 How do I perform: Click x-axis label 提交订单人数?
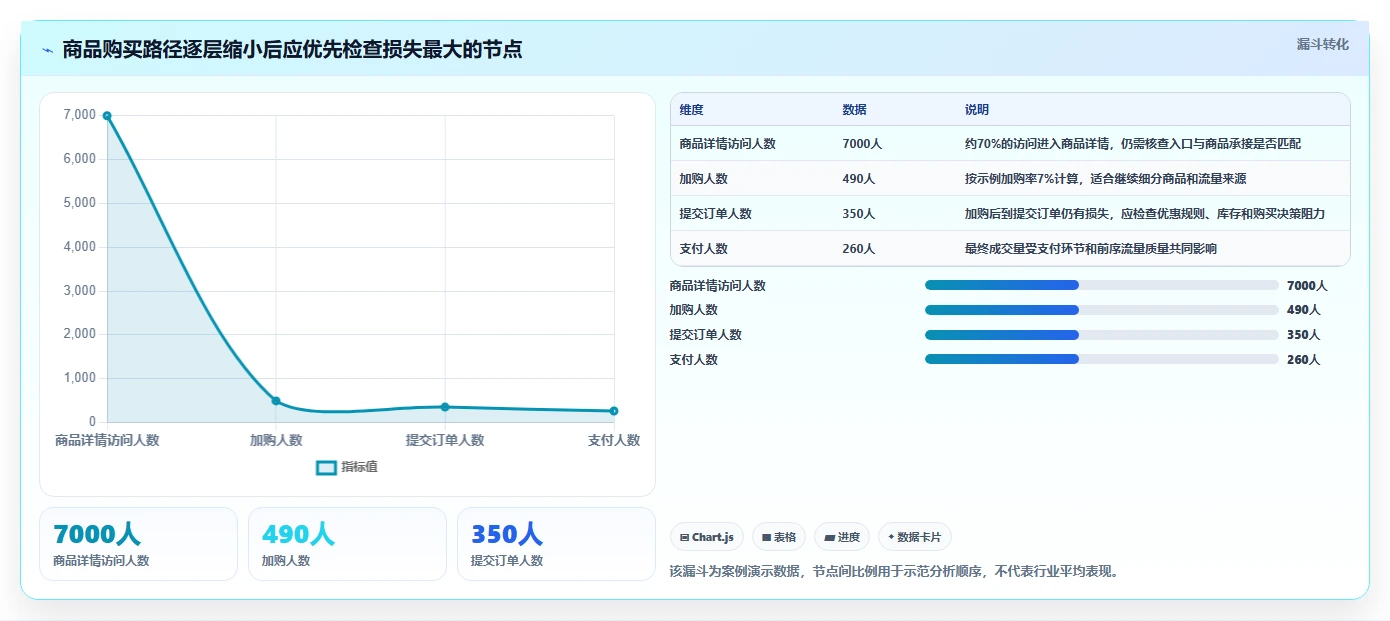(x=445, y=440)
